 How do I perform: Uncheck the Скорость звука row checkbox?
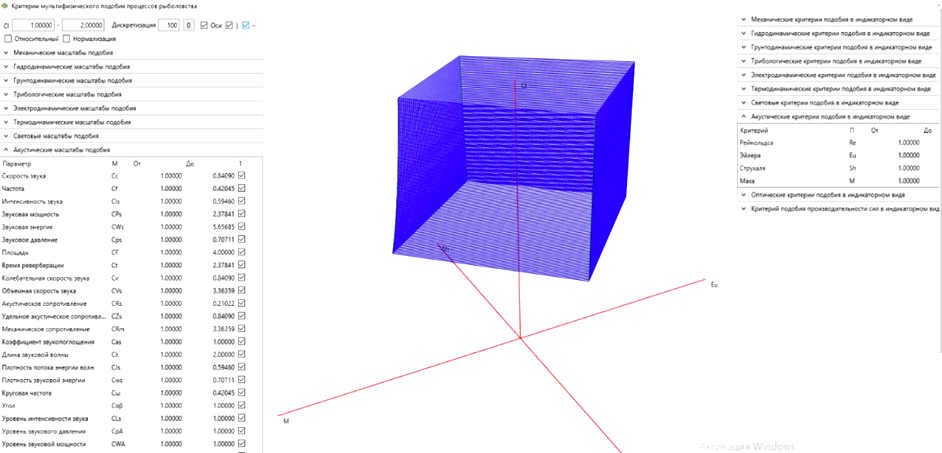[x=241, y=175]
